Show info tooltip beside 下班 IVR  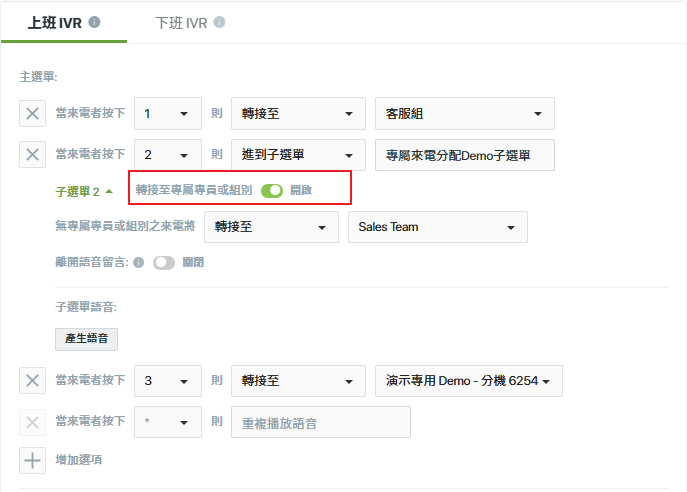(x=219, y=22)
